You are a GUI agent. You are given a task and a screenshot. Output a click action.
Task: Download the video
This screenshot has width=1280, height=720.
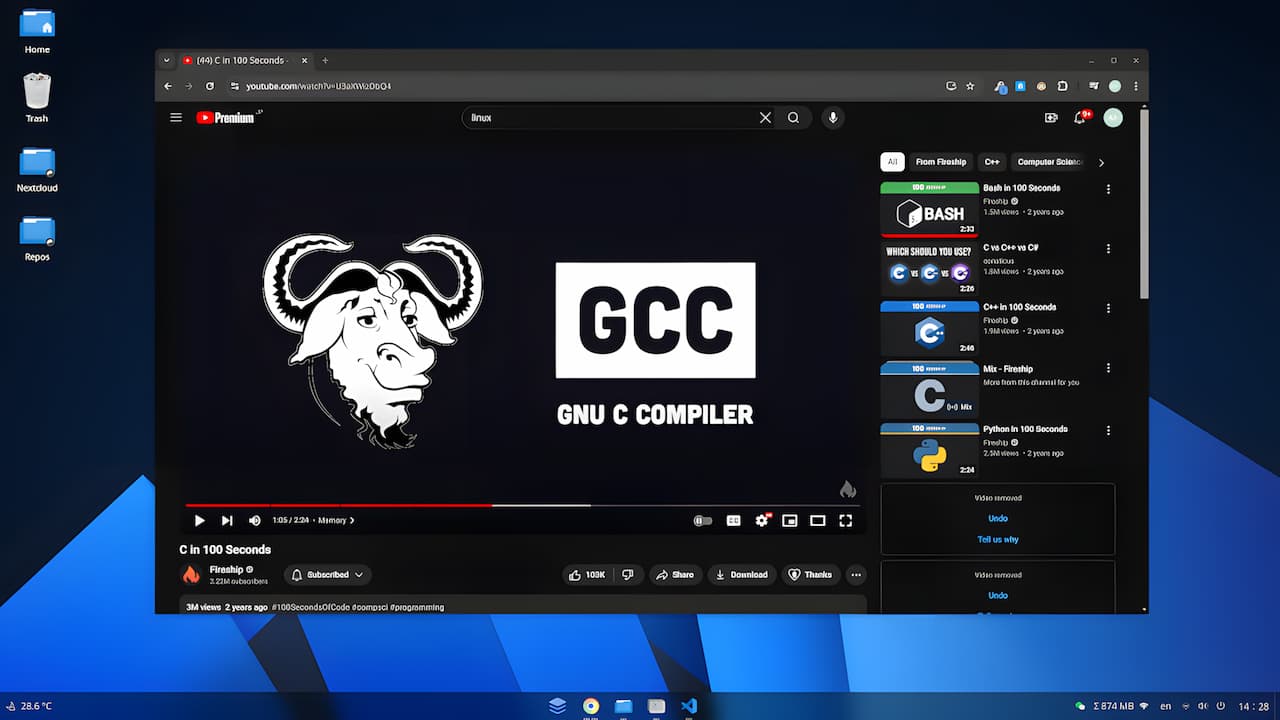742,575
